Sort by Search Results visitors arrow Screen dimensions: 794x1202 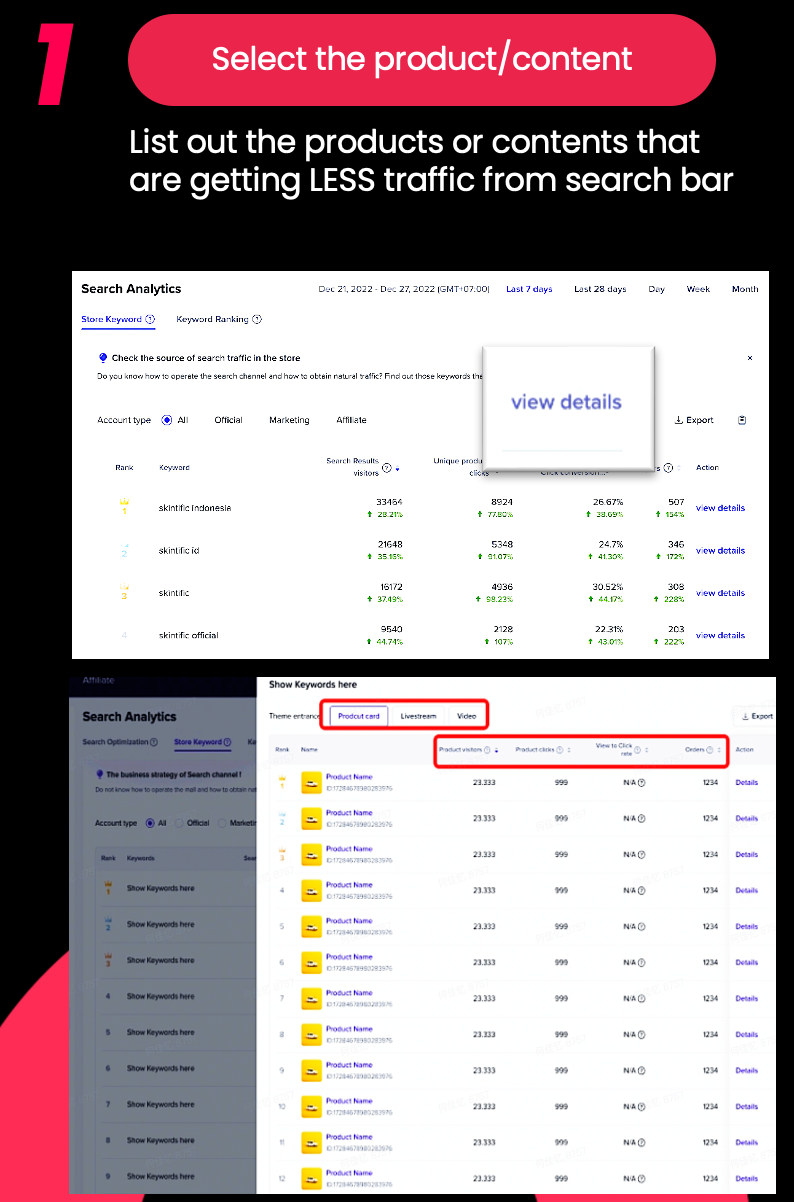[x=397, y=469]
